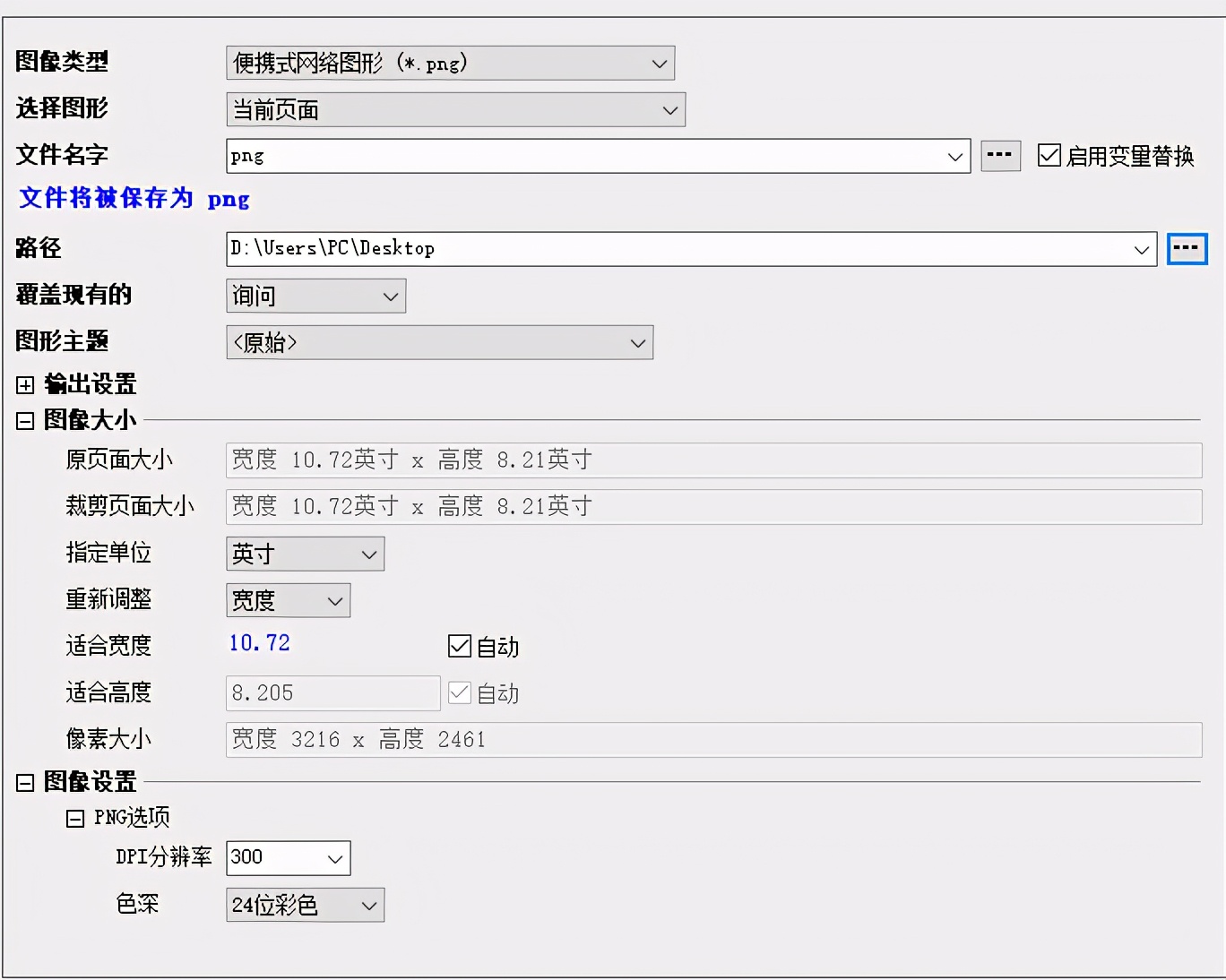Viewport: 1226px width, 980px height.
Task: Expand the 路径 dropdown arrow
Action: (1142, 250)
